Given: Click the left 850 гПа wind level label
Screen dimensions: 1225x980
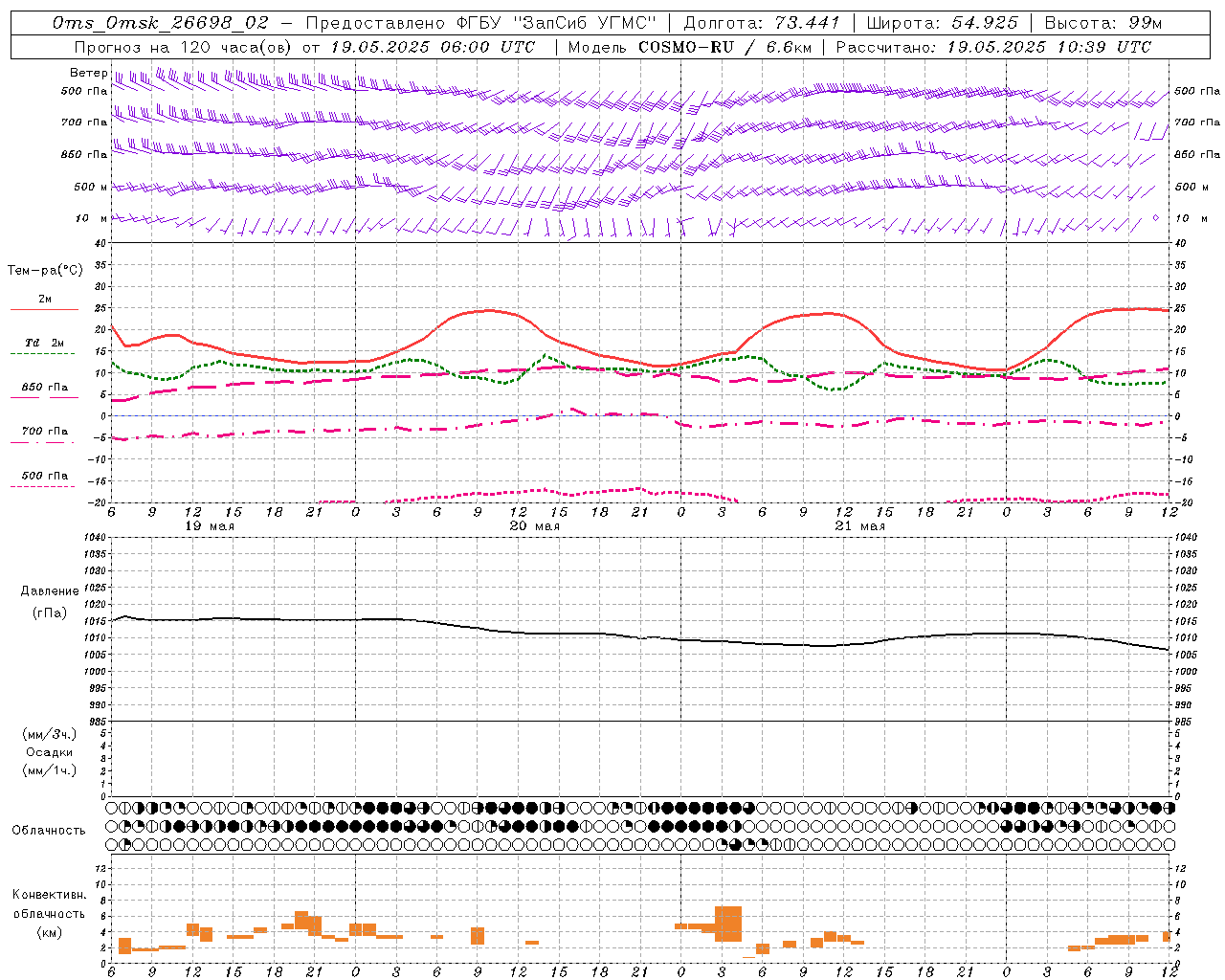Looking at the screenshot, I should click(84, 154).
